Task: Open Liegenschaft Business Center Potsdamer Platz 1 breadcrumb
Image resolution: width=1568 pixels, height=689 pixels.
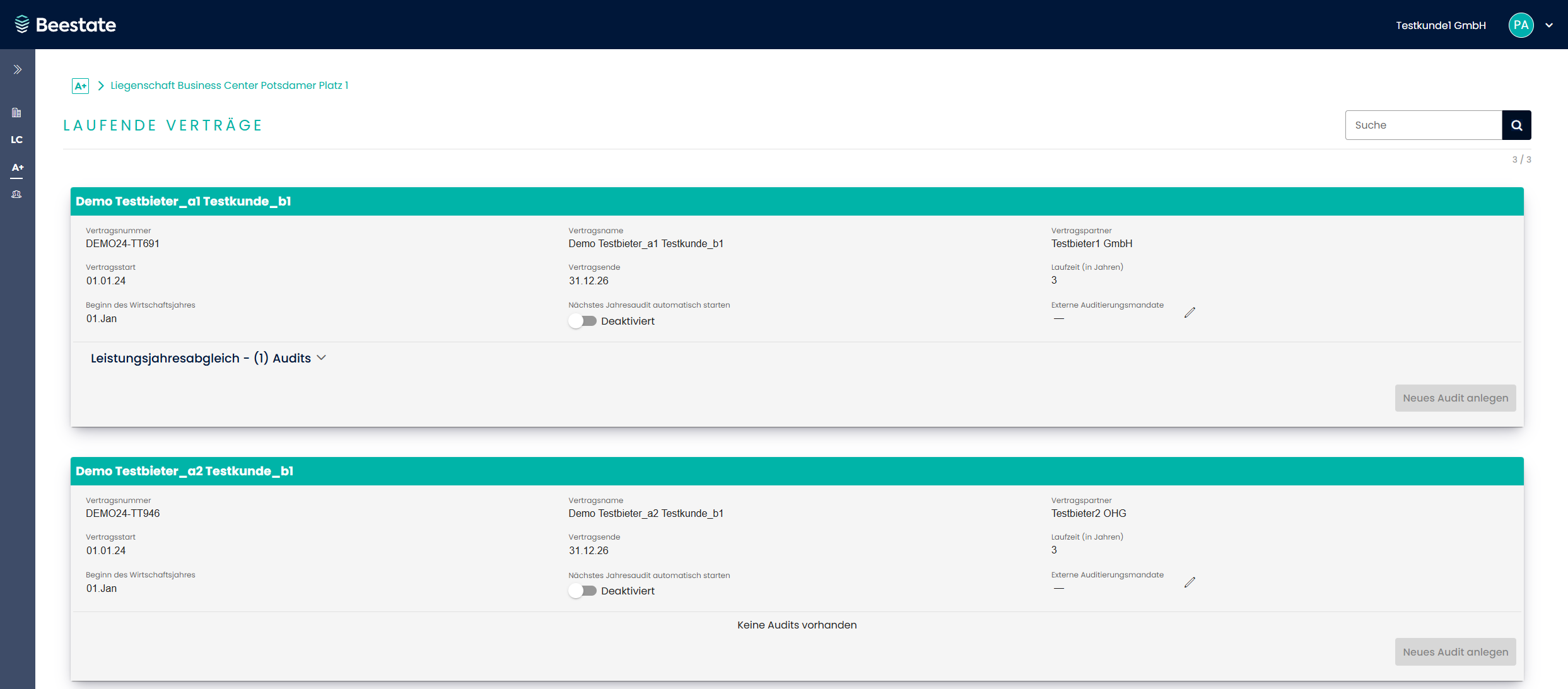Action: (x=229, y=85)
